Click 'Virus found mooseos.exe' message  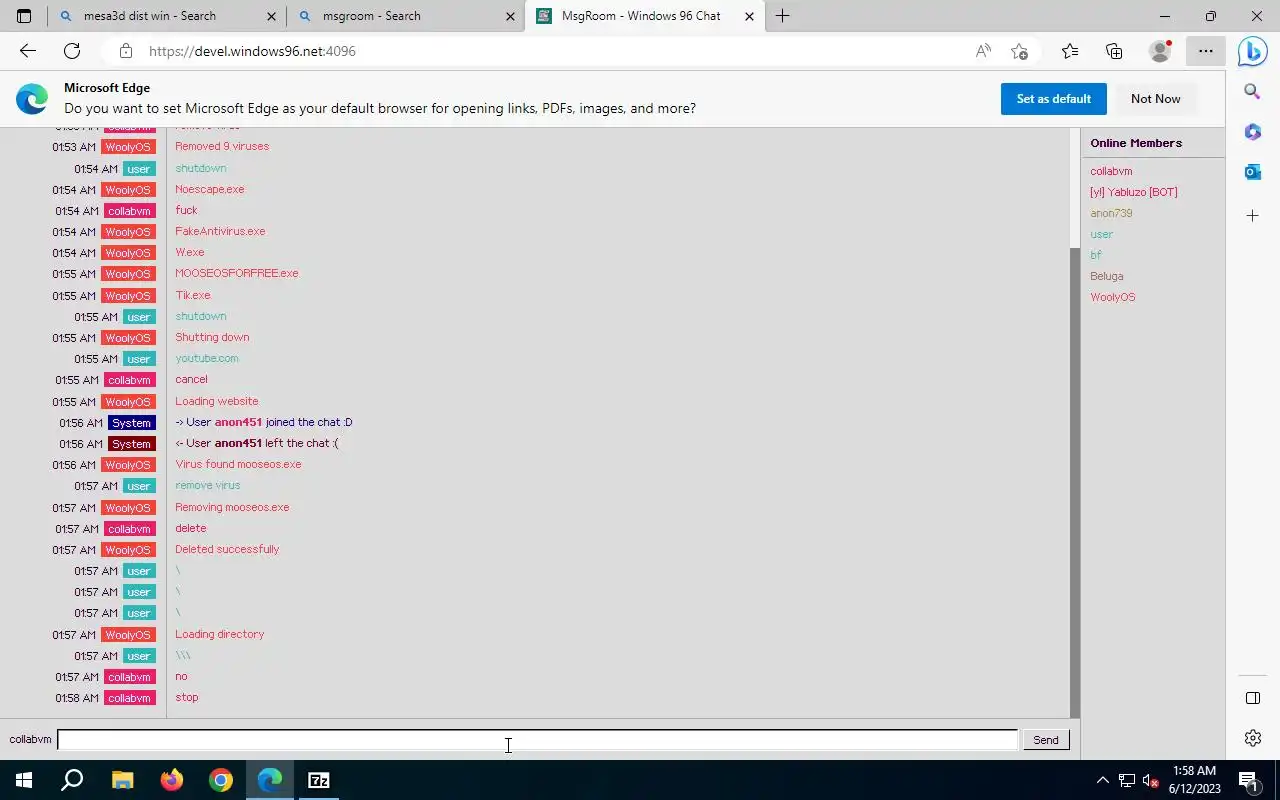tap(238, 464)
